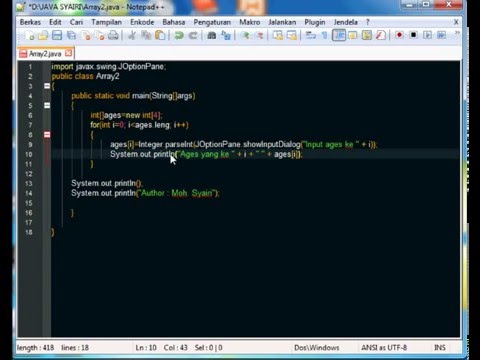
Task: Open the Cari menu
Action: click(76, 22)
